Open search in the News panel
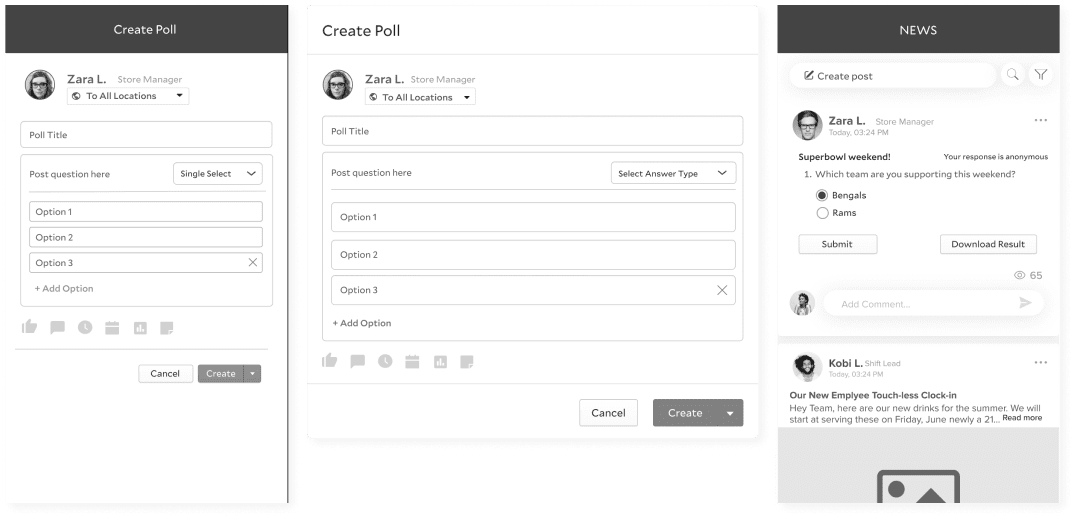The height and width of the screenshot is (518, 1075). [1013, 75]
